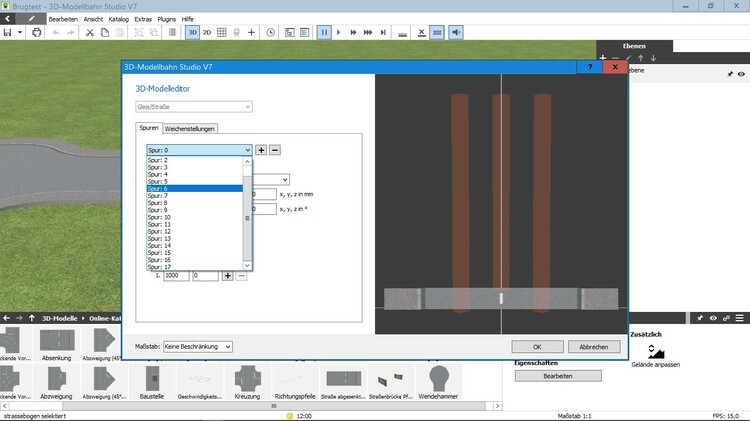This screenshot has height=421, width=750.
Task: Click the plus crosshair toolbar icon
Action: click(x=252, y=33)
